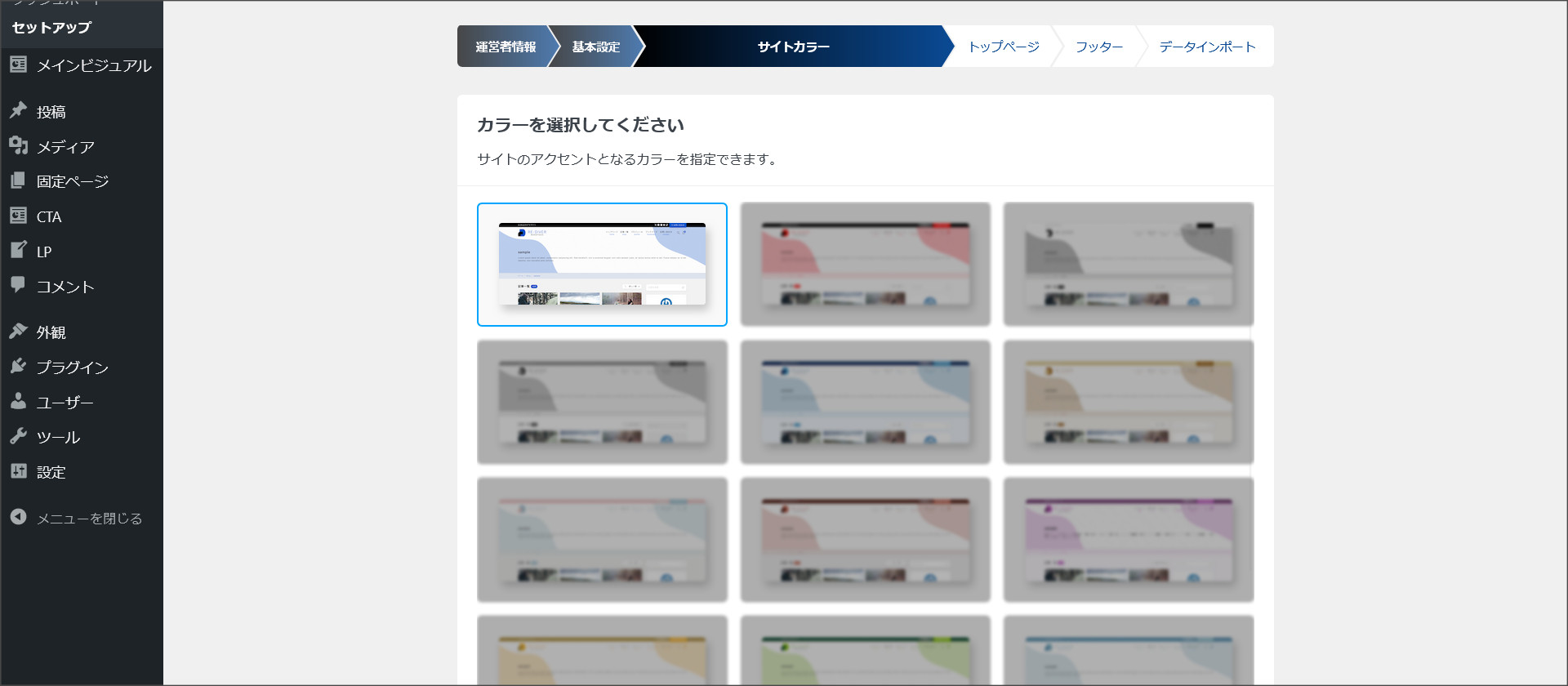Switch to 基本設定 step
The height and width of the screenshot is (686, 1568).
point(595,47)
